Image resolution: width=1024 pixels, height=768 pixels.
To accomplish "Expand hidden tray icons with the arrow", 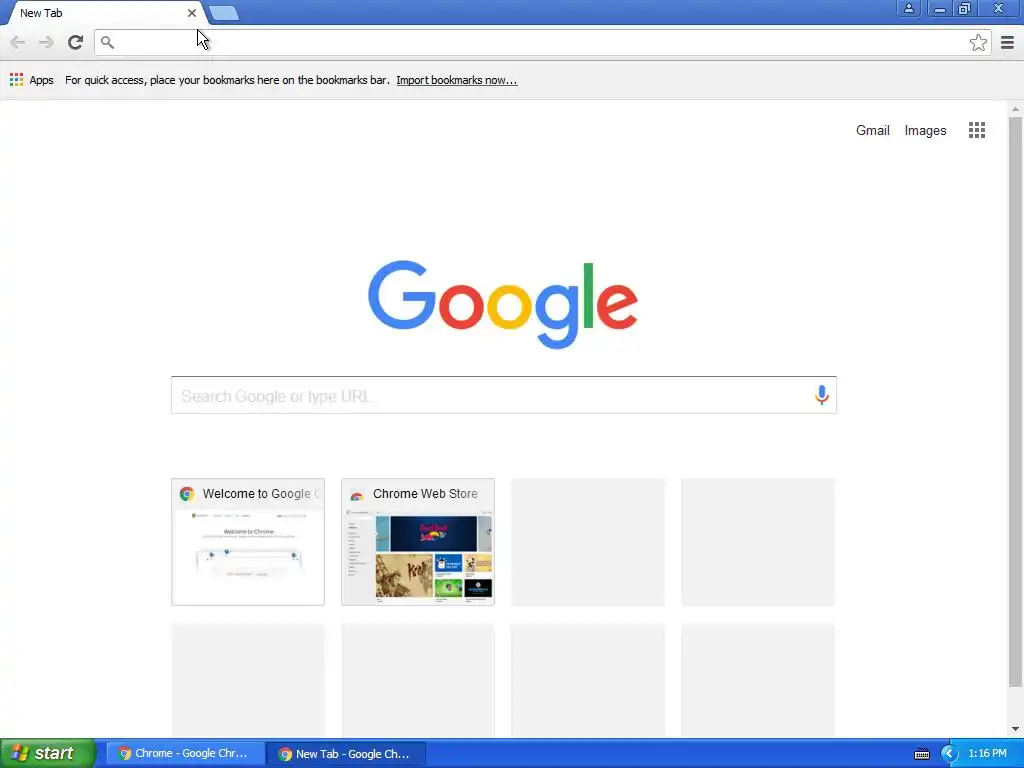I will coord(948,754).
